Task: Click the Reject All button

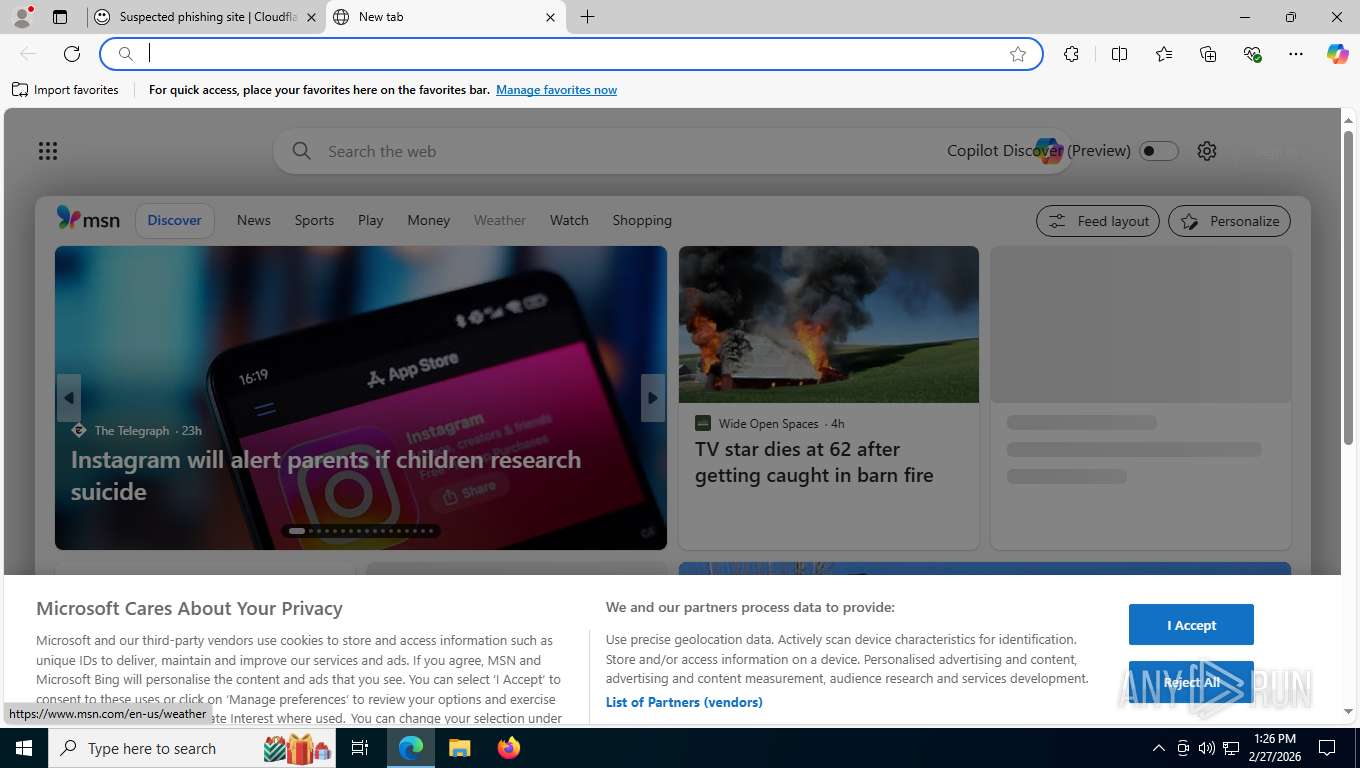Action: tap(1191, 682)
